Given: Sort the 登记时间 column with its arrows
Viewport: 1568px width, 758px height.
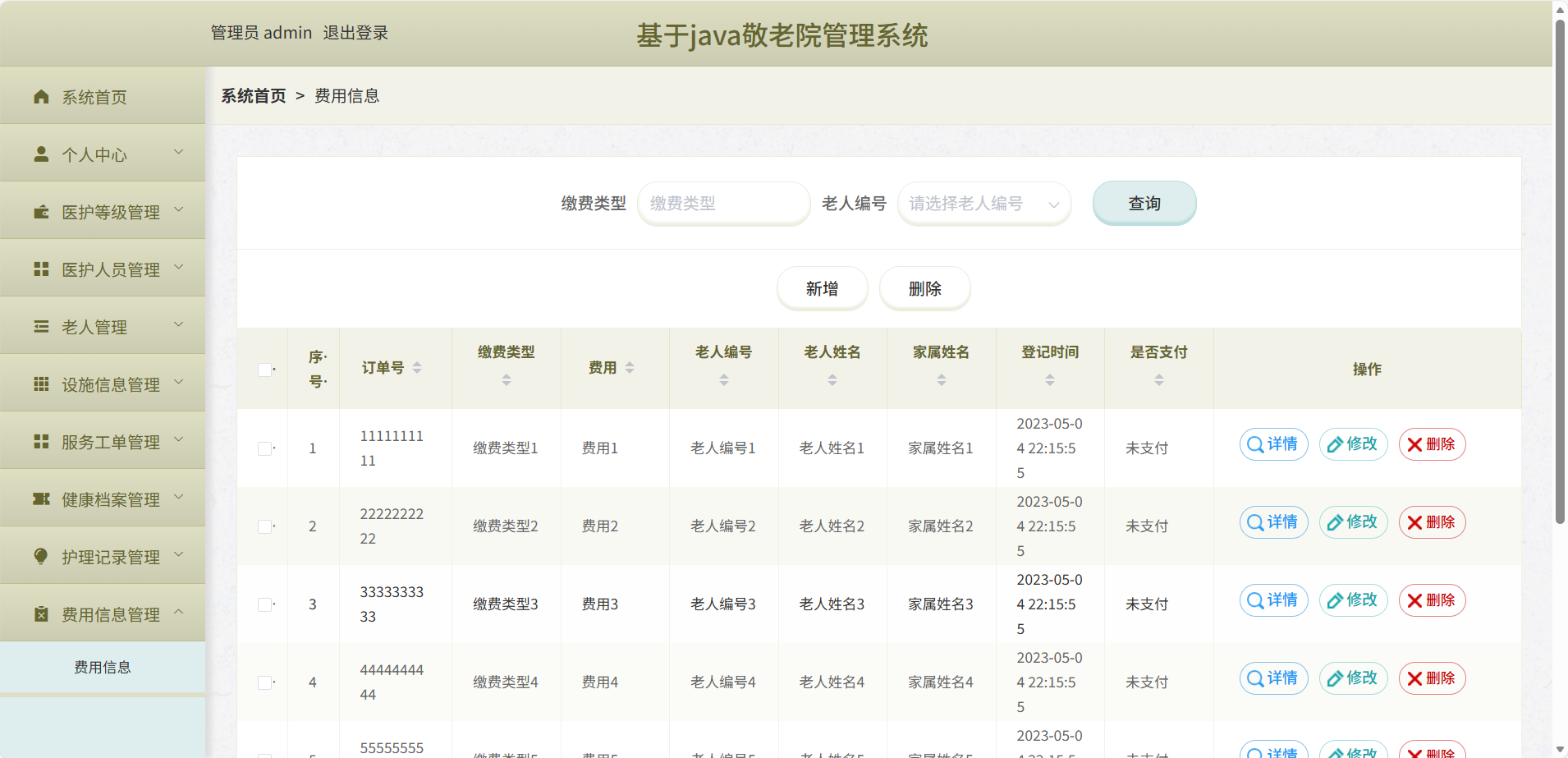Looking at the screenshot, I should tap(1050, 379).
